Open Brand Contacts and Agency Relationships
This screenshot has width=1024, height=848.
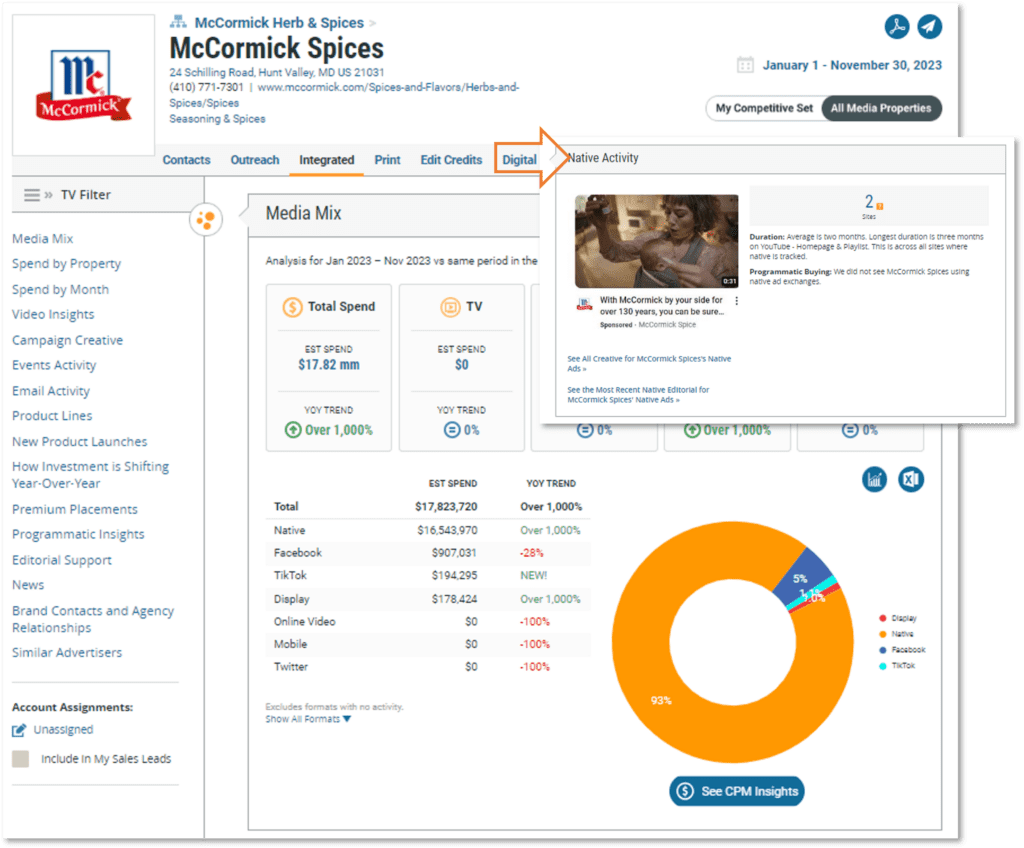[93, 619]
